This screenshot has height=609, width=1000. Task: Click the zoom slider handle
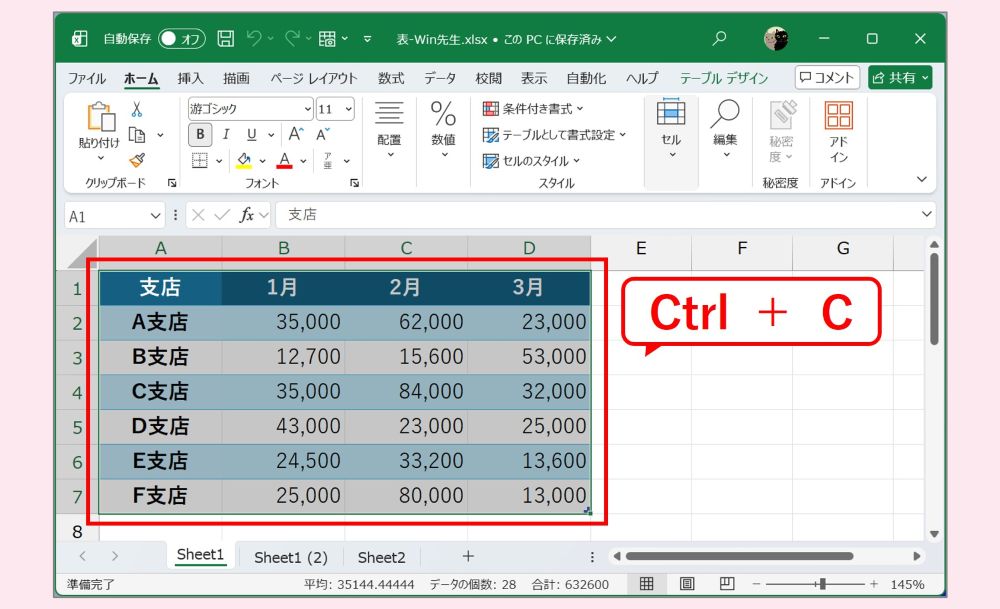[x=823, y=583]
